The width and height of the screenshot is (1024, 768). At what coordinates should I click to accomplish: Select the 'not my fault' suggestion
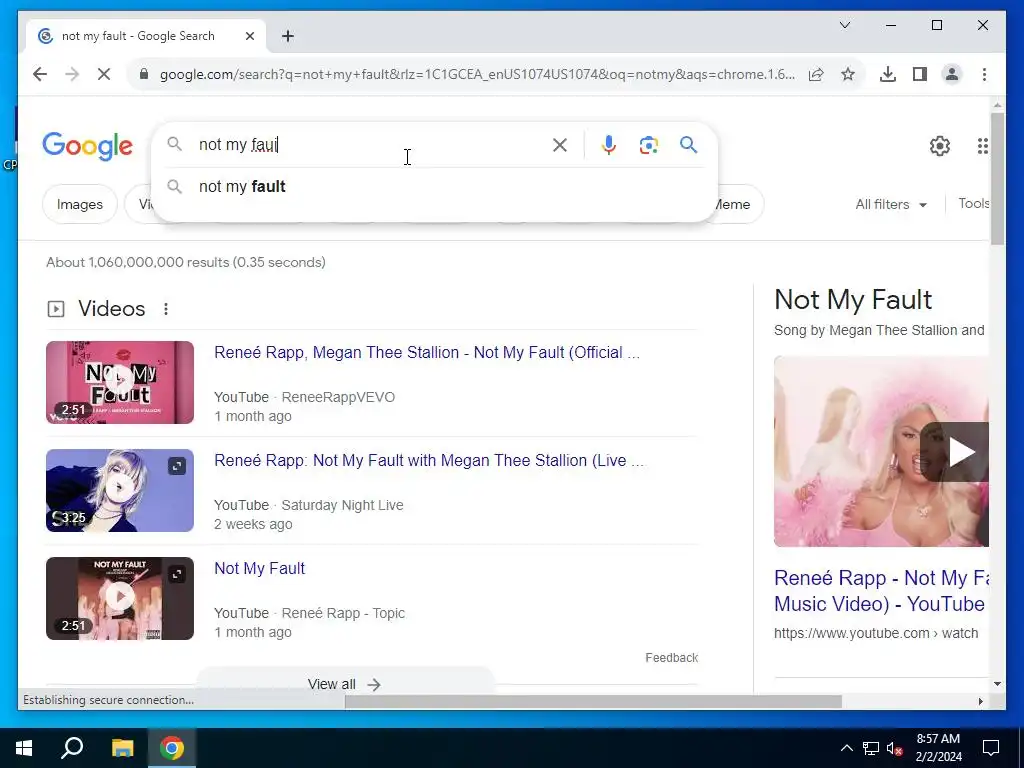point(434,187)
